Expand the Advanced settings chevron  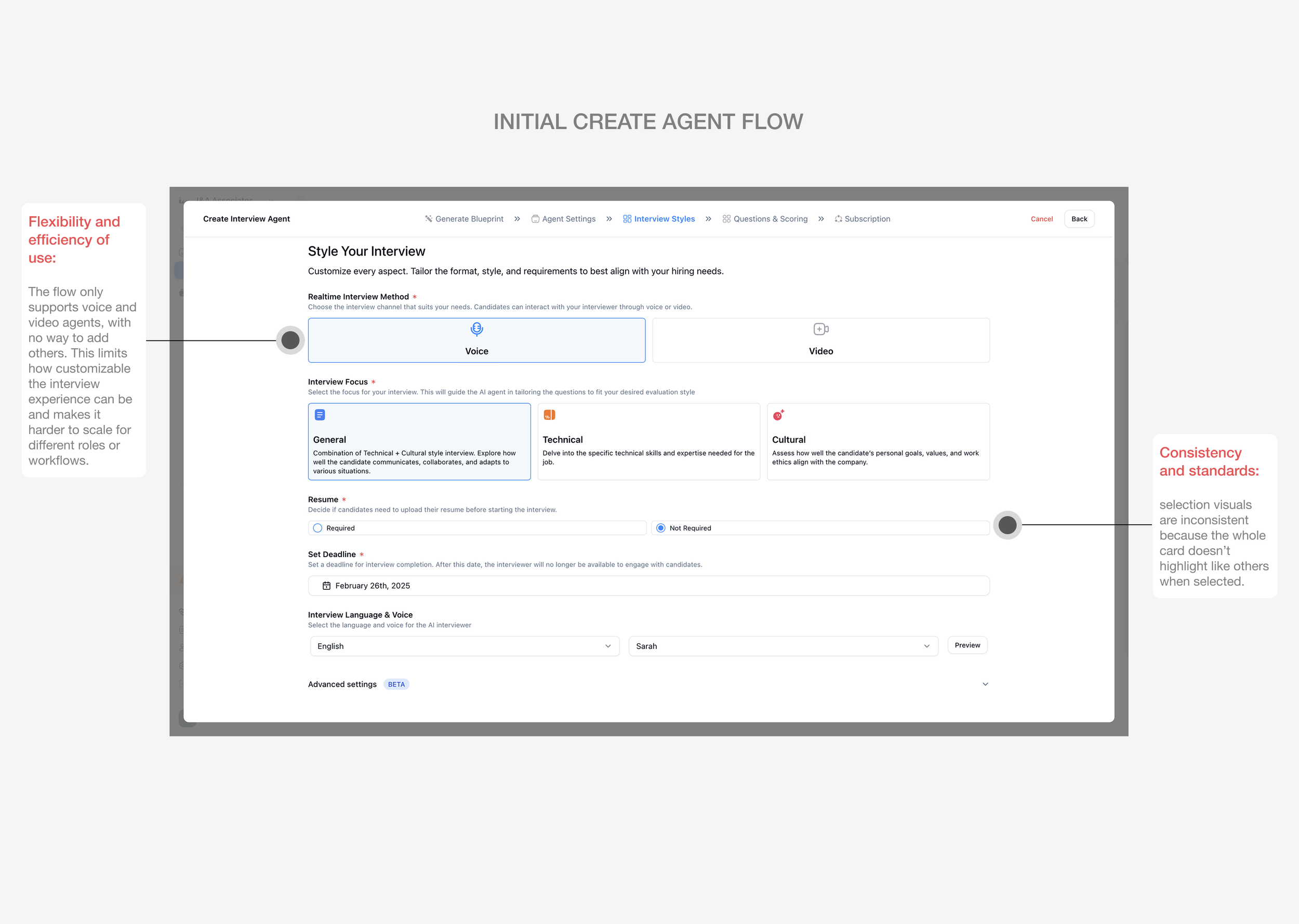(x=985, y=684)
